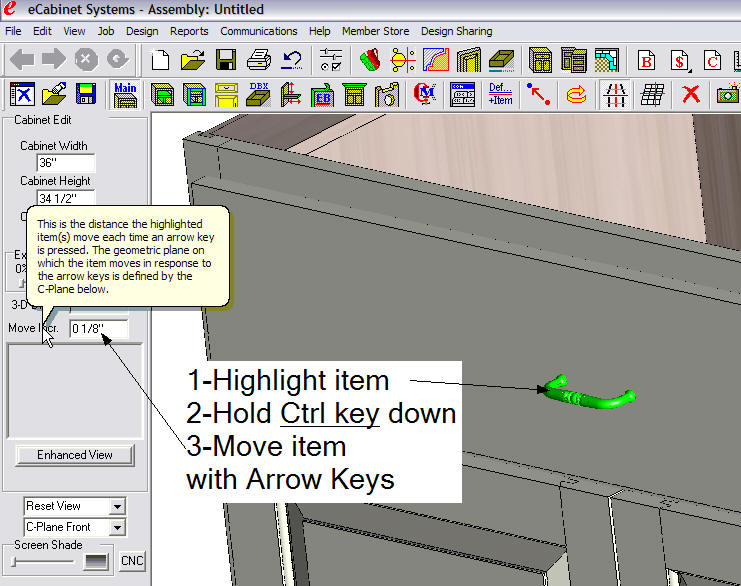The image size is (741, 586).
Task: Open the molding profile editor icon
Action: point(435,60)
